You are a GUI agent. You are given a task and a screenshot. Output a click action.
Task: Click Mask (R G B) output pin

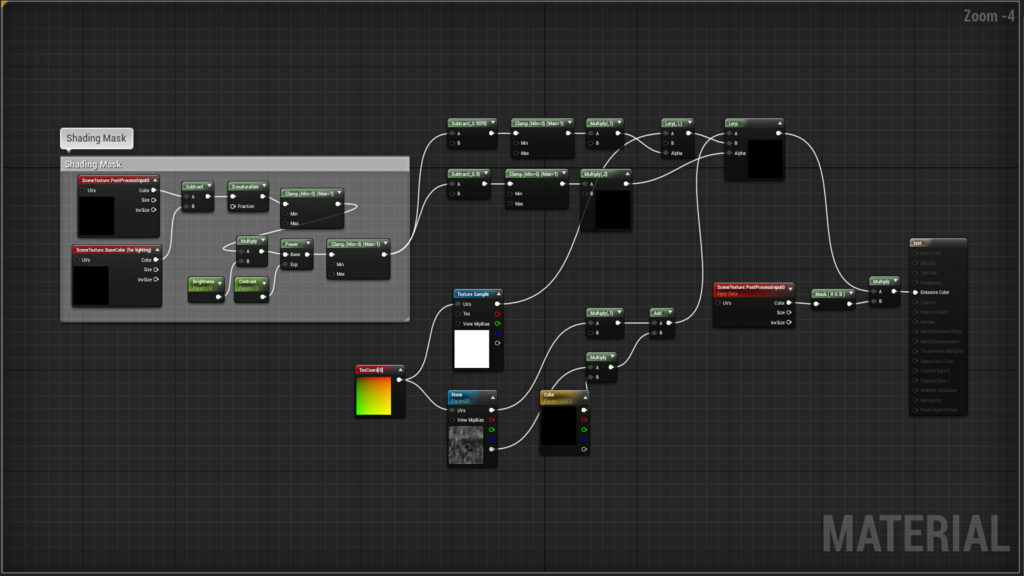coord(850,304)
